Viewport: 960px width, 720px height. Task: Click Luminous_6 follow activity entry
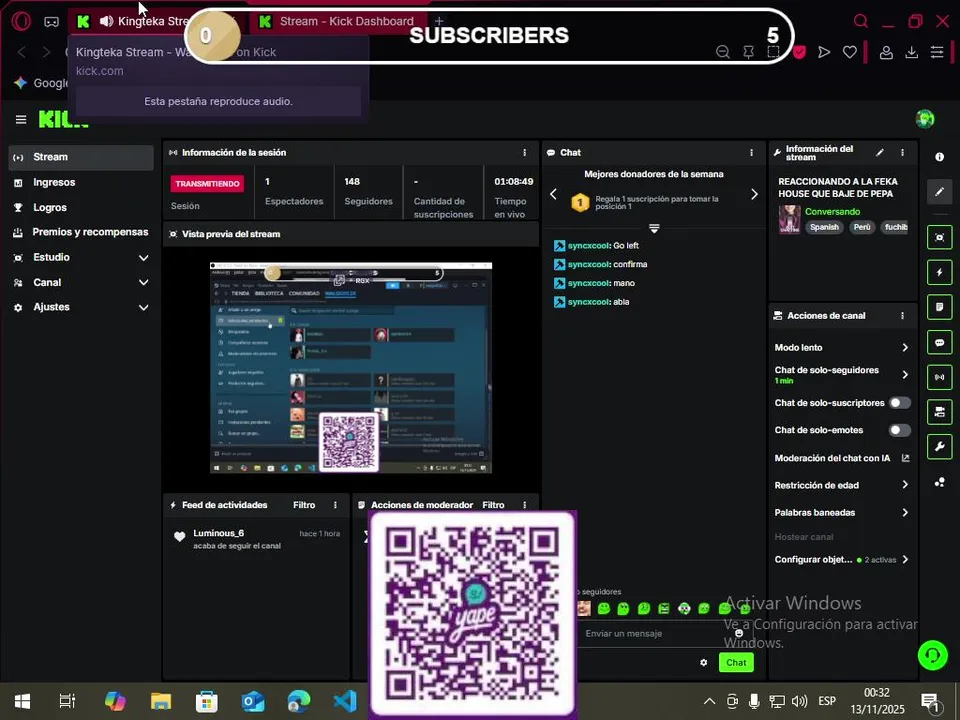point(258,539)
